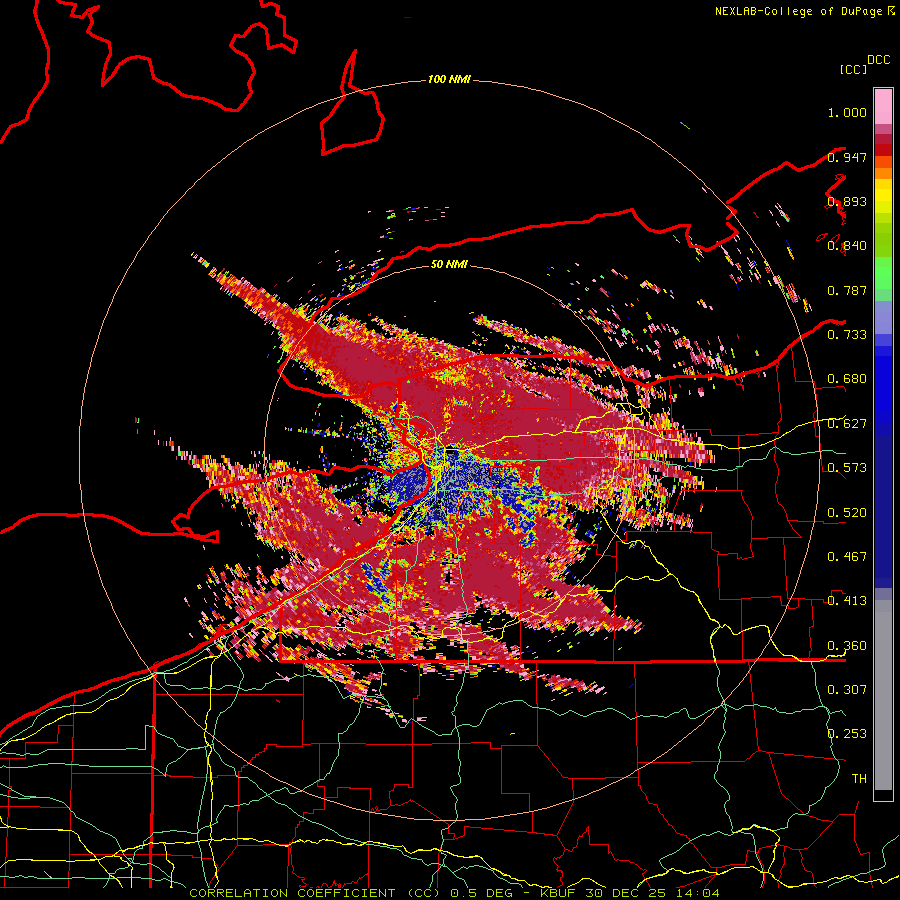Click the DCC label above color bar
The image size is (900, 900).
[x=879, y=60]
